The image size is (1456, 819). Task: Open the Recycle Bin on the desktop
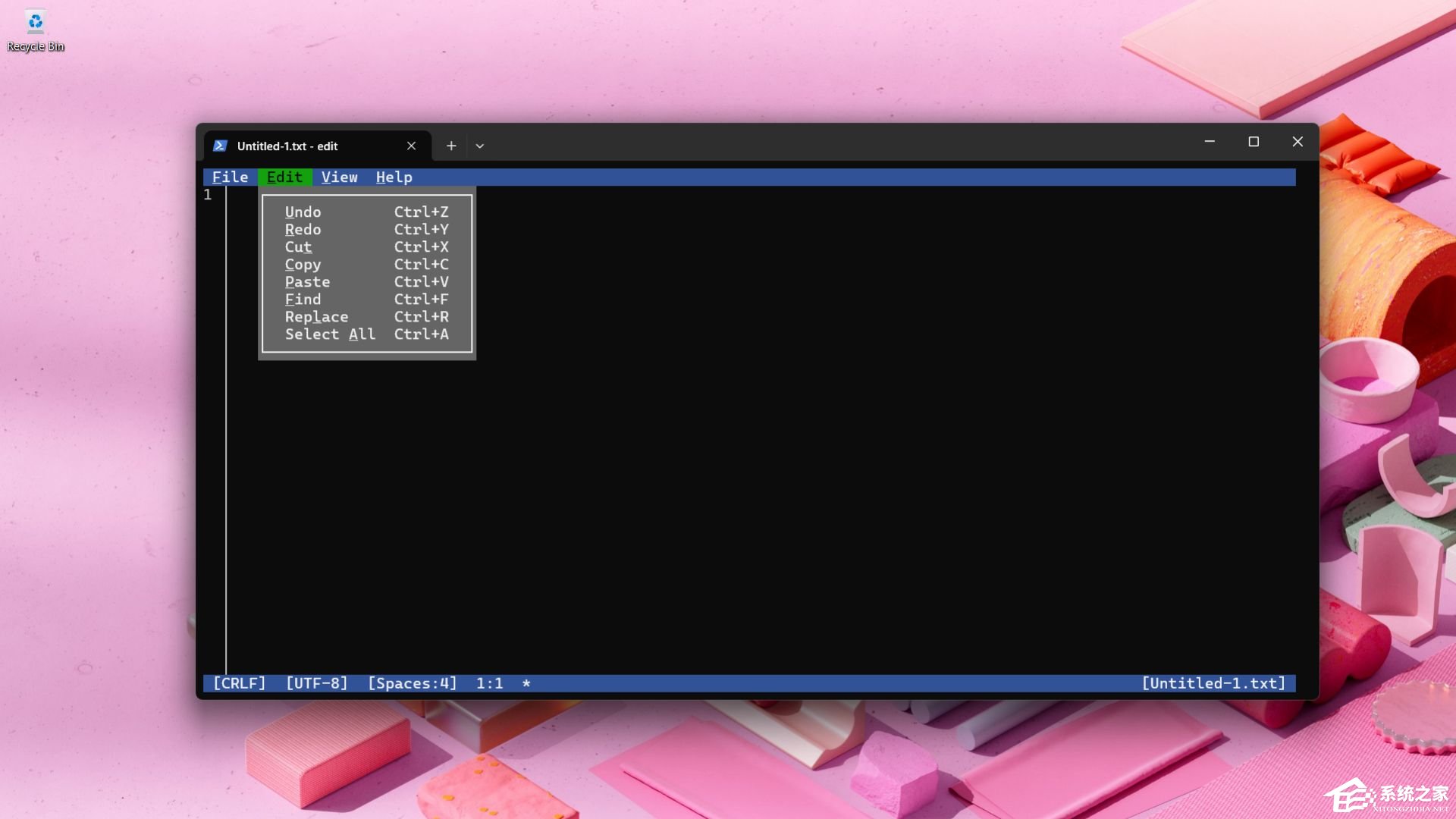click(x=34, y=23)
